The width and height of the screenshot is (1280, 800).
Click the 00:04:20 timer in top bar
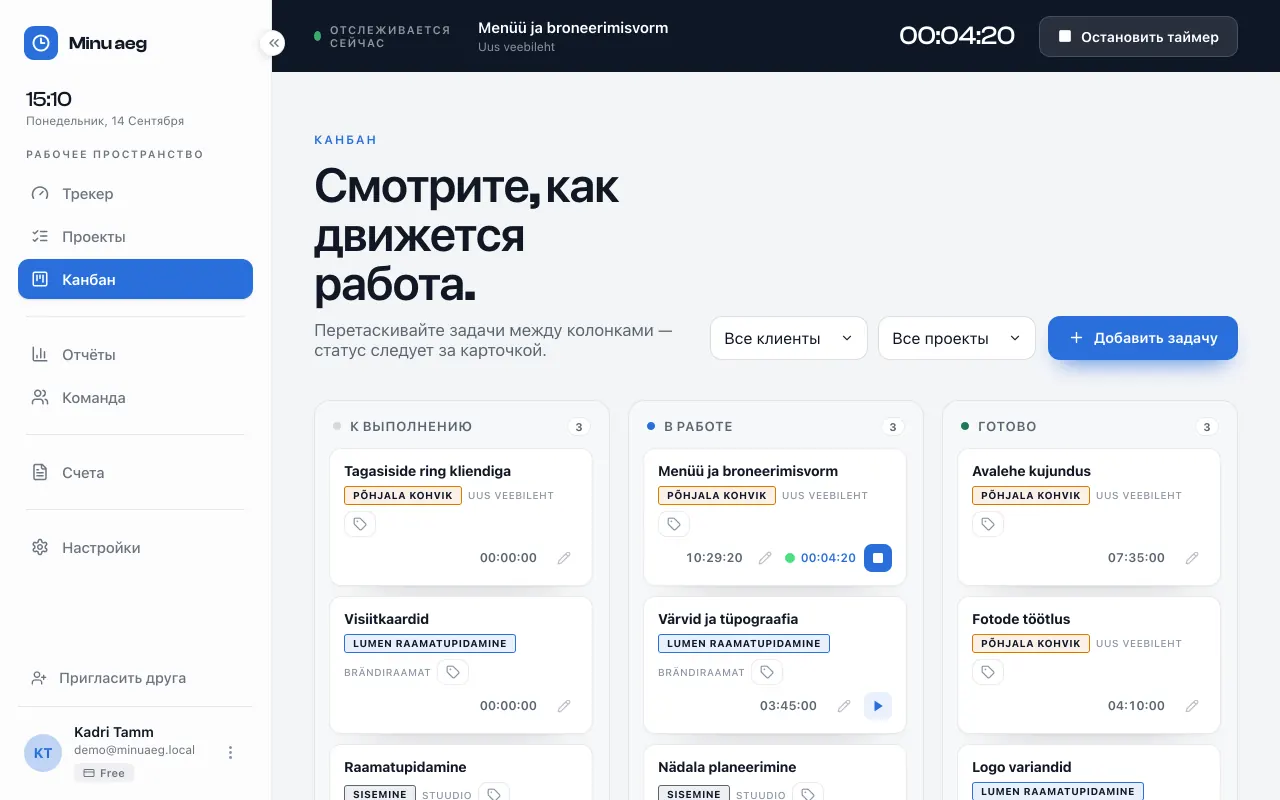click(957, 36)
